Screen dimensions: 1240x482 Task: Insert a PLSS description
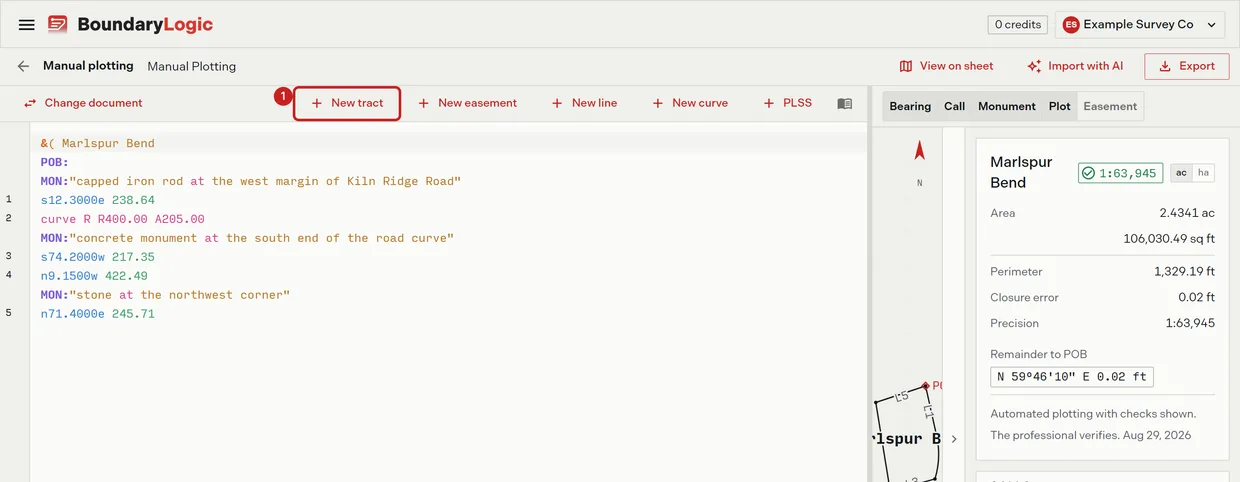coord(788,103)
